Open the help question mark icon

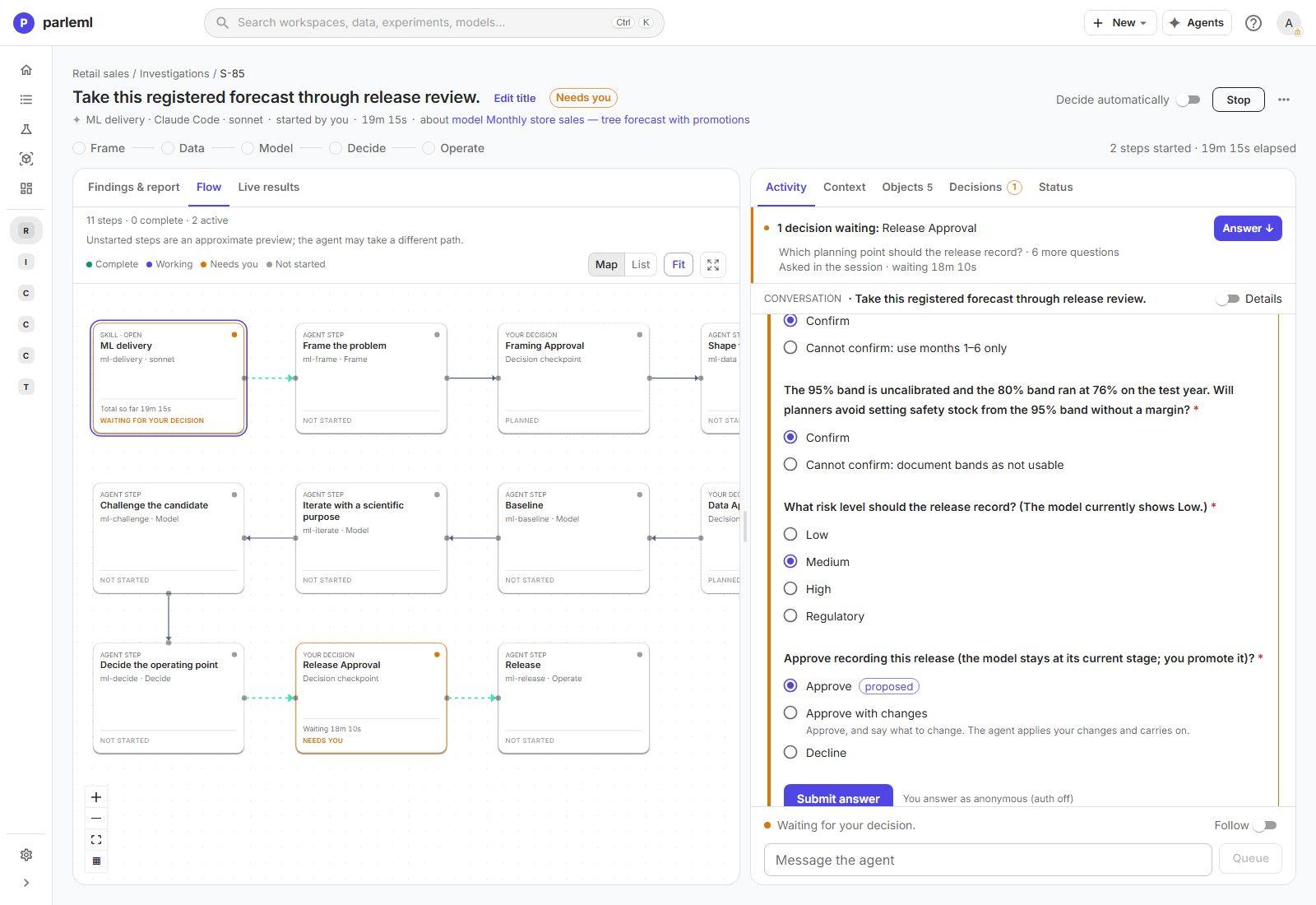tap(1253, 23)
